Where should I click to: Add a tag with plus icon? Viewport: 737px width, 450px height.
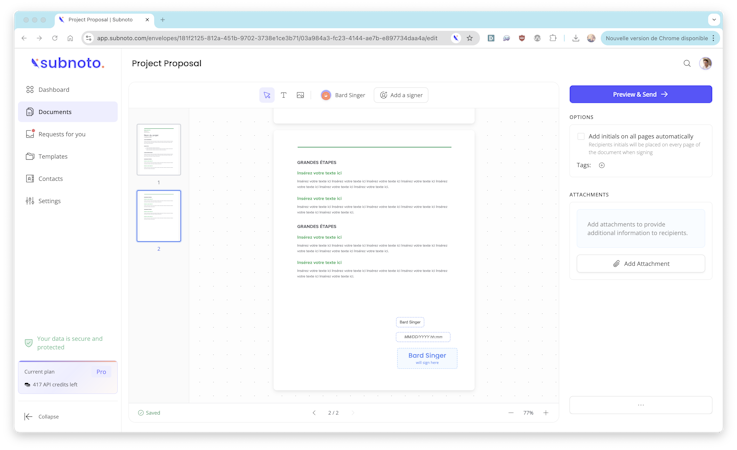[602, 165]
